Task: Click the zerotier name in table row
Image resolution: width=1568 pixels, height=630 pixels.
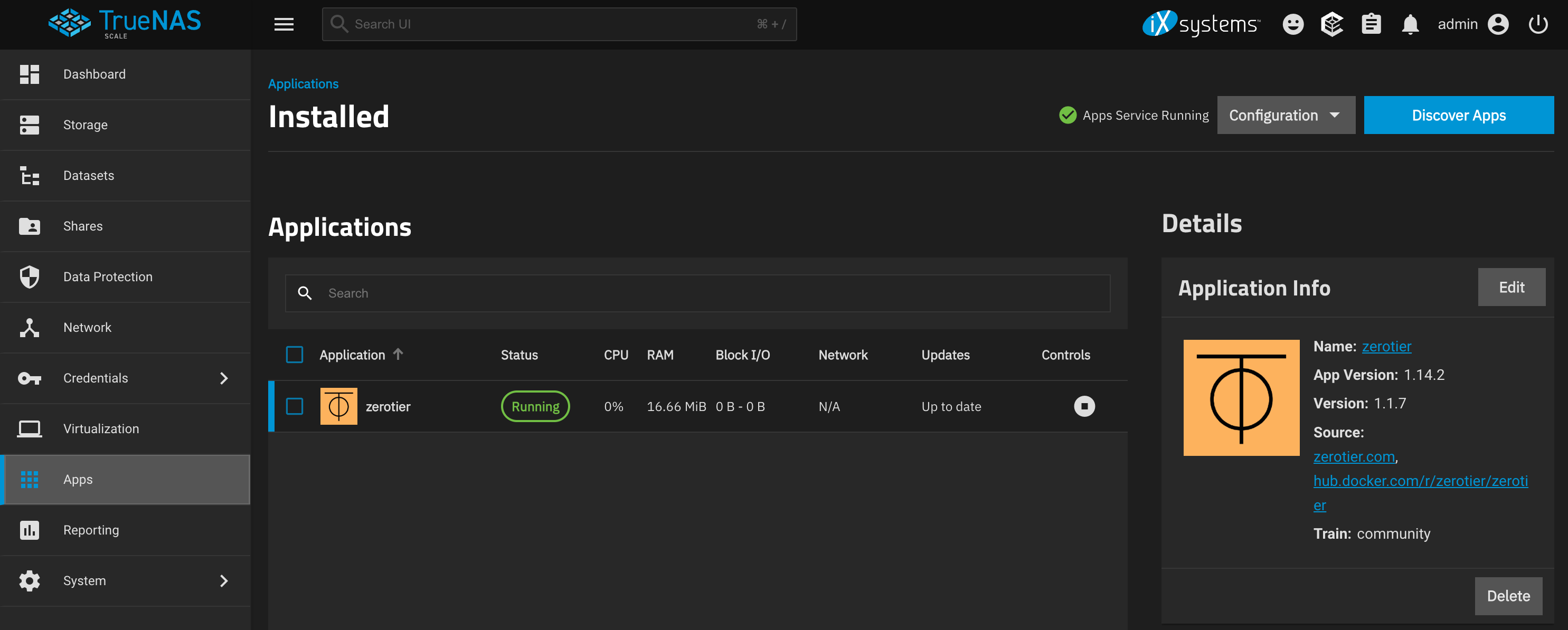Action: pyautogui.click(x=388, y=406)
